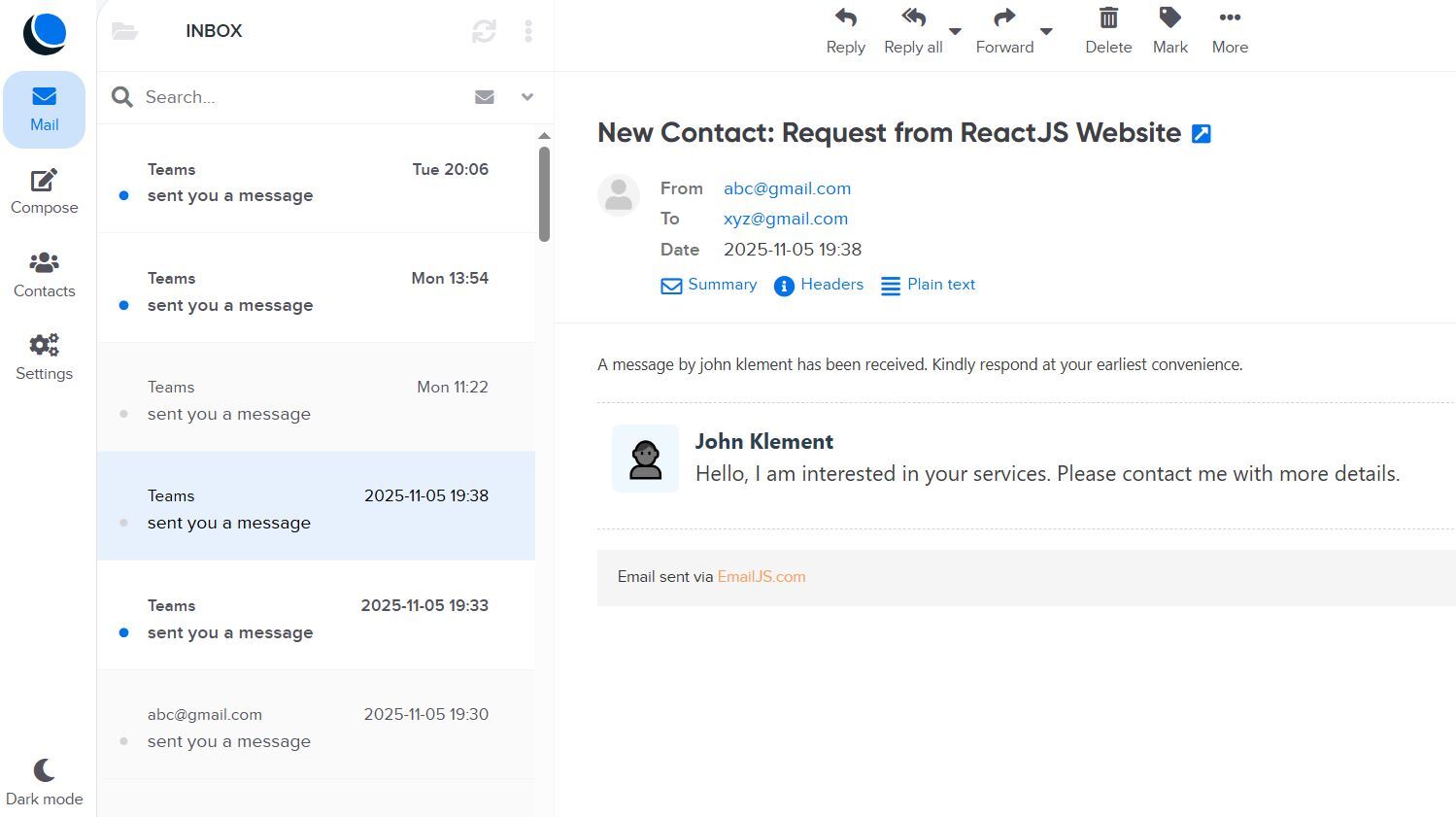Toggle unread dot on Tue 20:06 message
Screen dimensions: 1456x817
[123, 195]
